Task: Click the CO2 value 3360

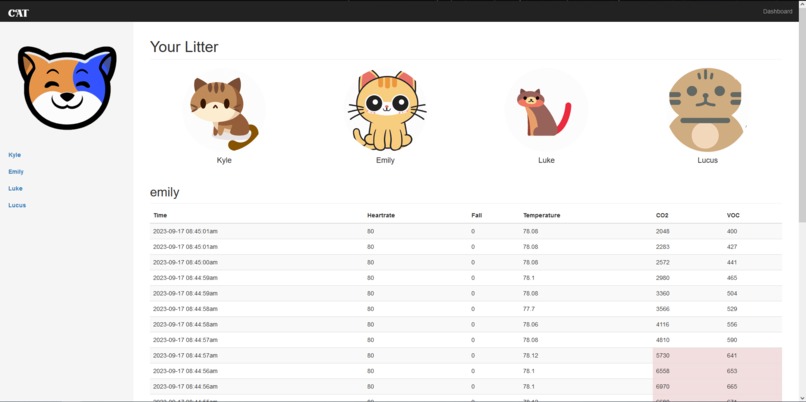Action: pyautogui.click(x=663, y=294)
